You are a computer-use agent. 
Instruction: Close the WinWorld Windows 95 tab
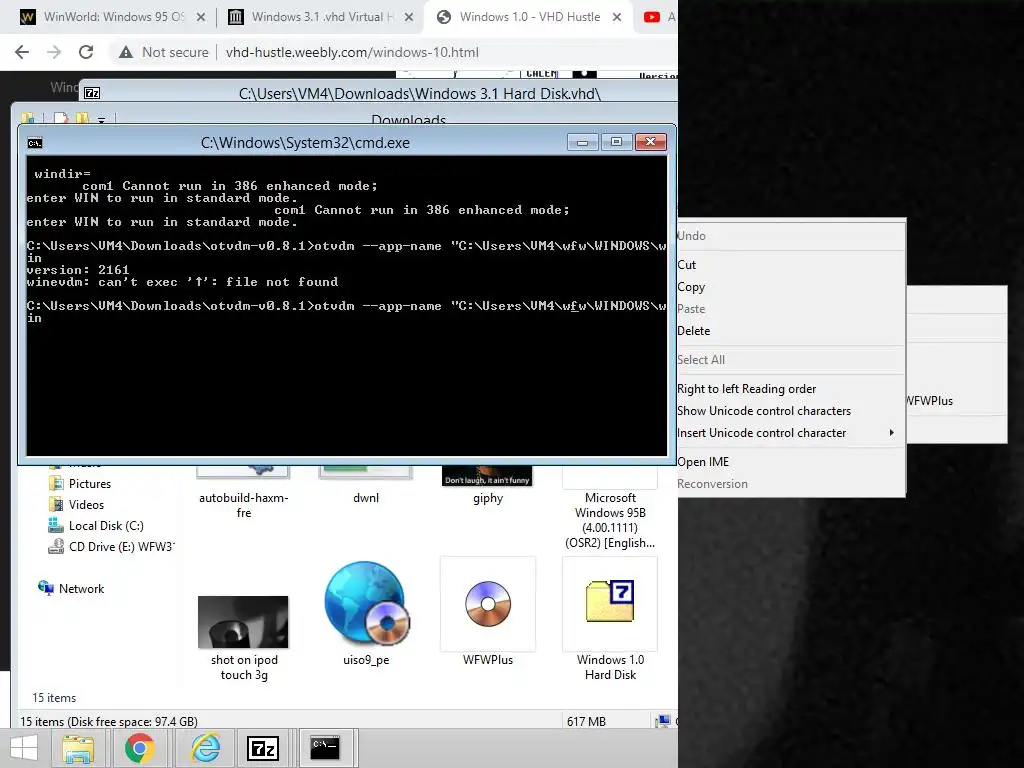(201, 17)
